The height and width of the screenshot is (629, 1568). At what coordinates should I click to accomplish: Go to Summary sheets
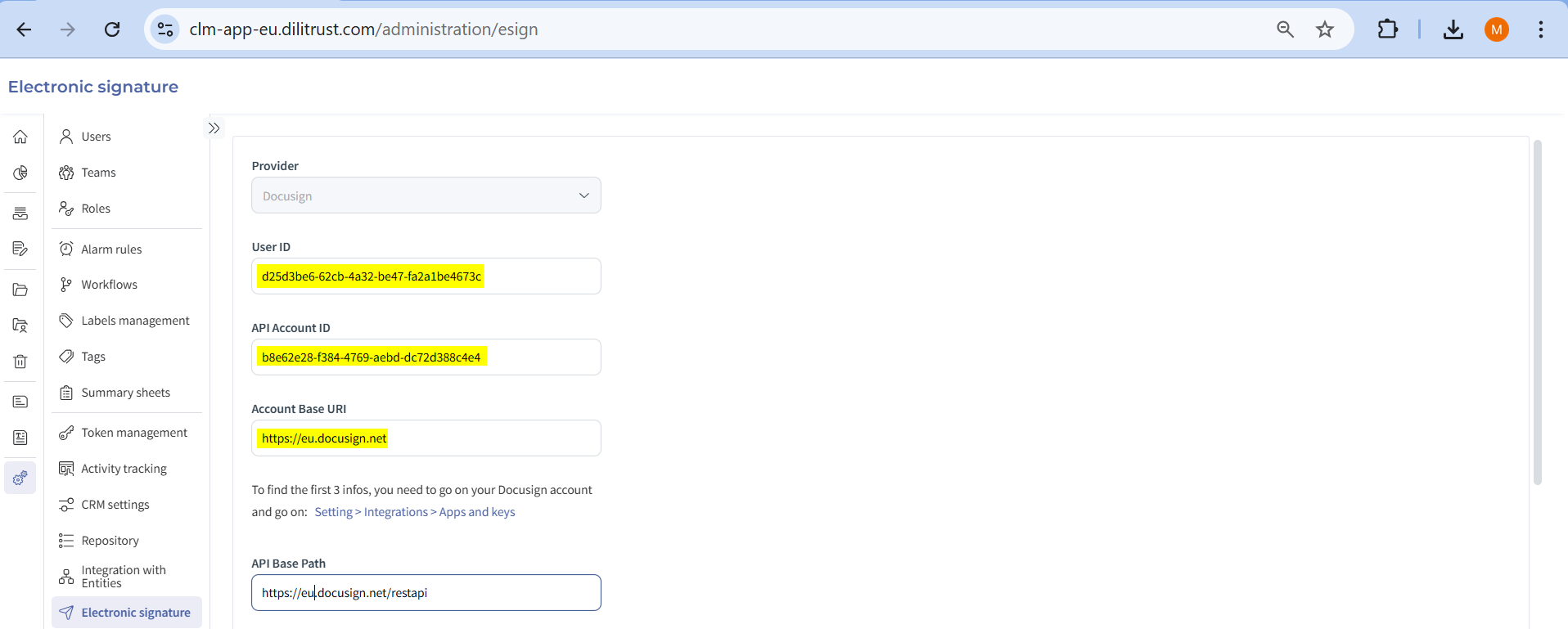pyautogui.click(x=127, y=393)
